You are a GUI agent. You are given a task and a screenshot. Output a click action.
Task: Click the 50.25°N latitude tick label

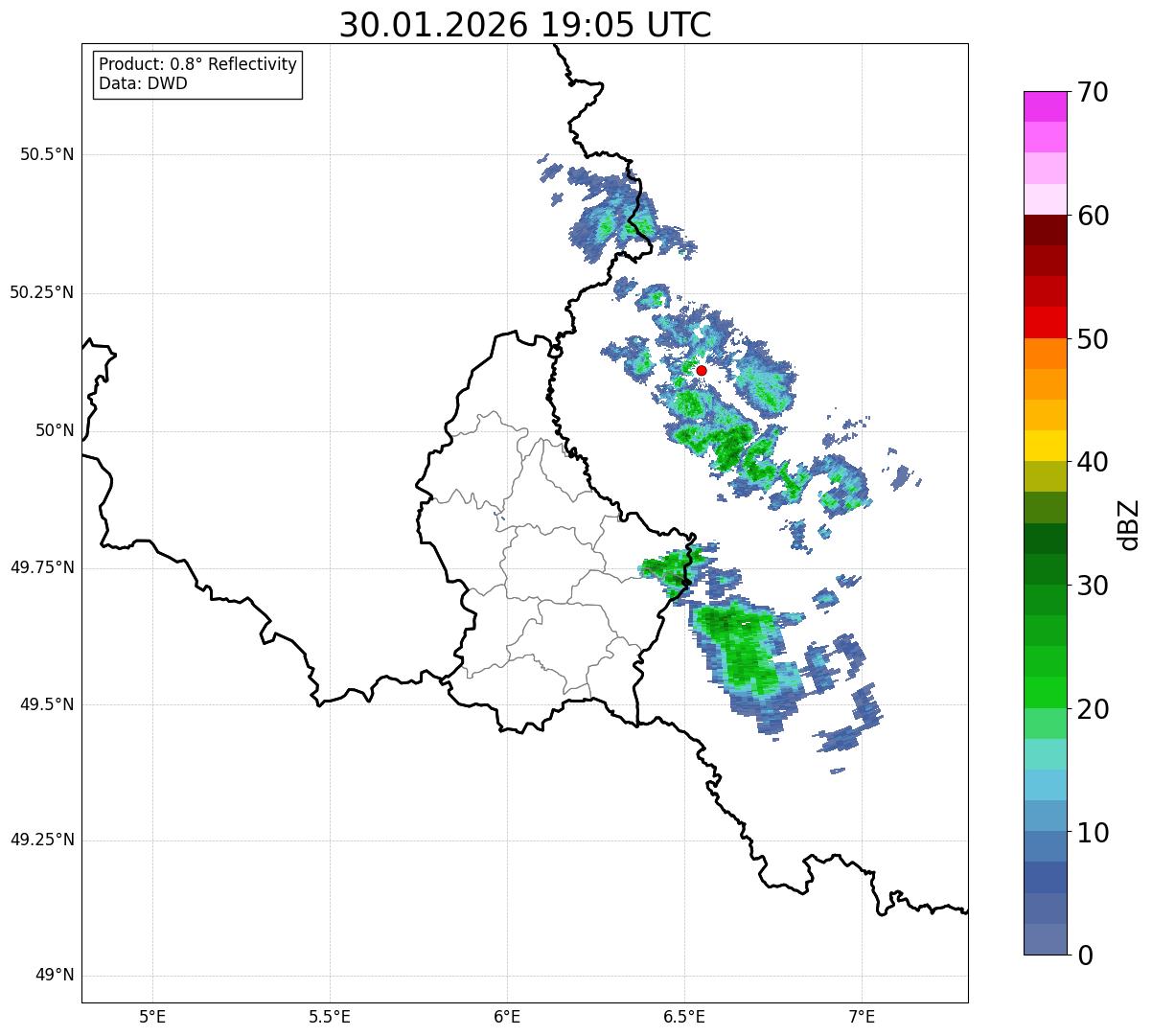42,292
